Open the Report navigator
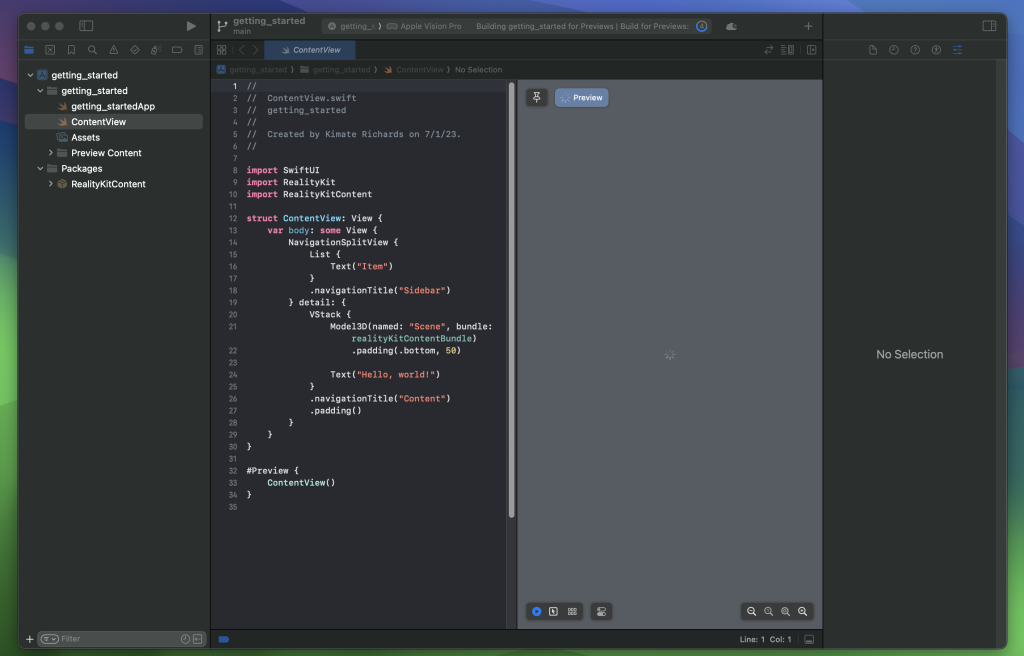Viewport: 1024px width, 656px height. 198,50
